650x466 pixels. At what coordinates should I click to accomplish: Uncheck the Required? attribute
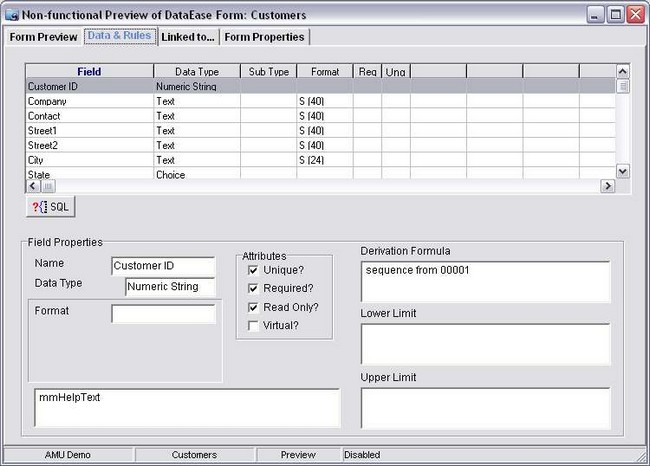[253, 288]
